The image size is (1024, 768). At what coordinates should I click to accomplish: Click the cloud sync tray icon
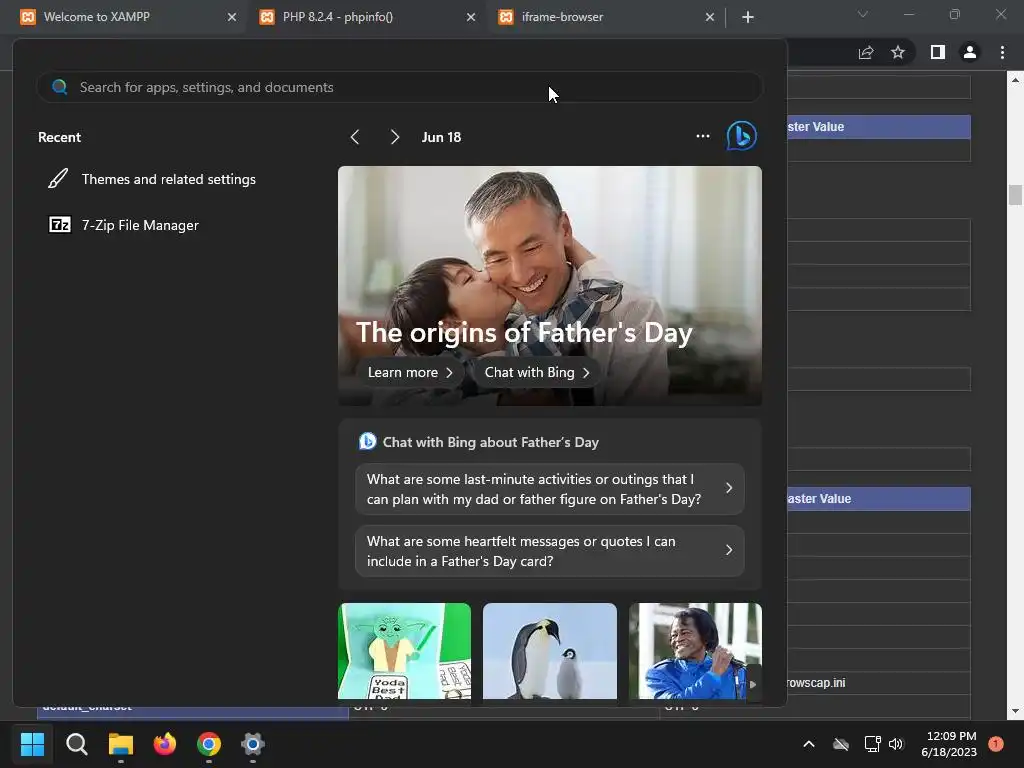click(x=841, y=744)
